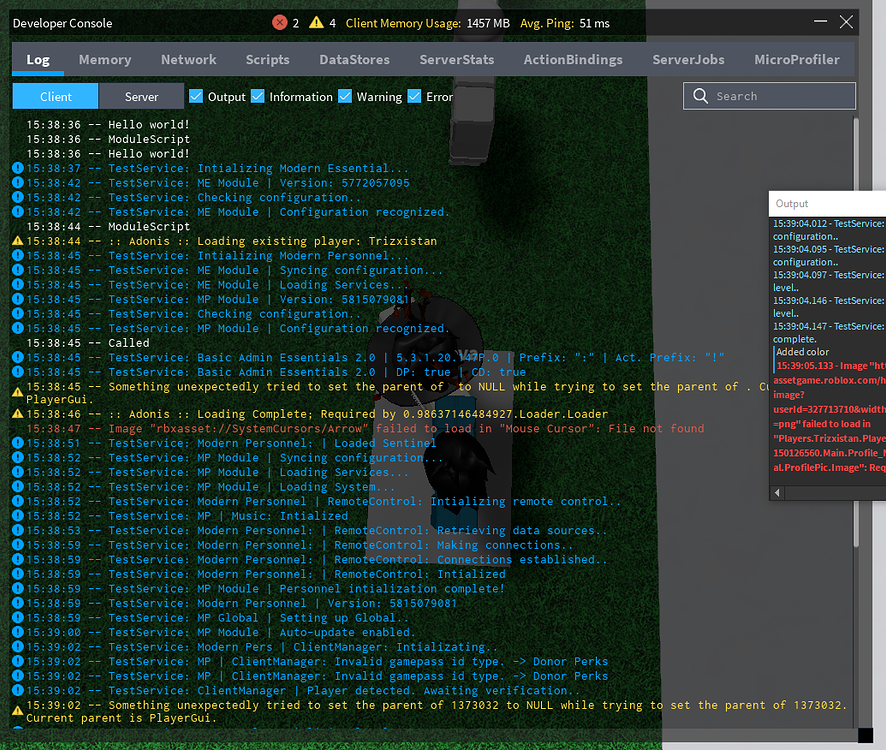886x750 pixels.
Task: Click the search magnifier icon
Action: pos(701,96)
